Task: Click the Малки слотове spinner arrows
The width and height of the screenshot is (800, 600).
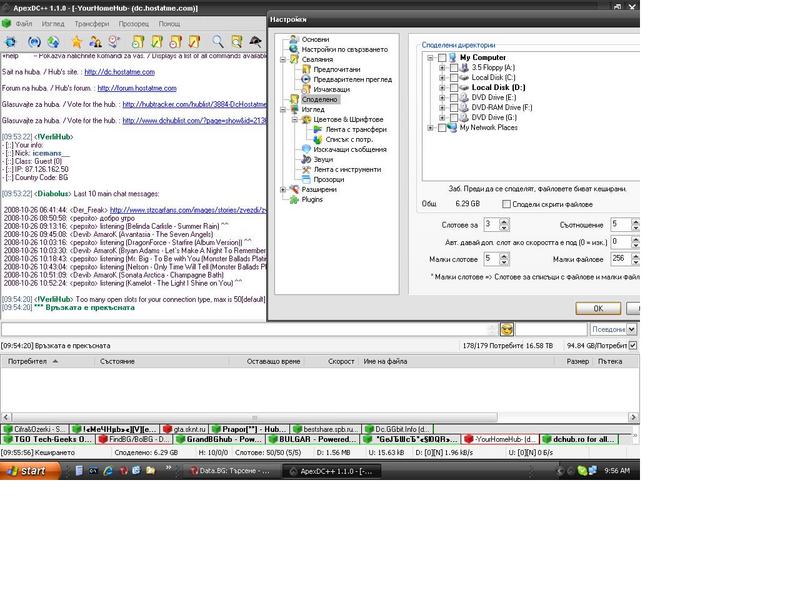Action: [504, 259]
